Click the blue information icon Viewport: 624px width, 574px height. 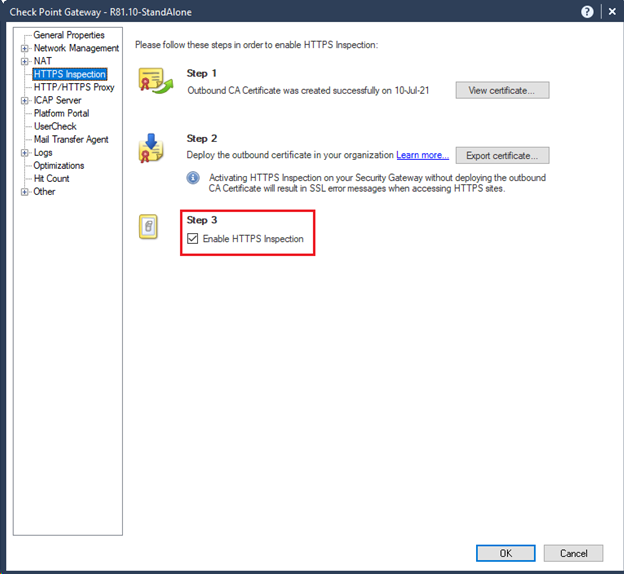pyautogui.click(x=194, y=177)
